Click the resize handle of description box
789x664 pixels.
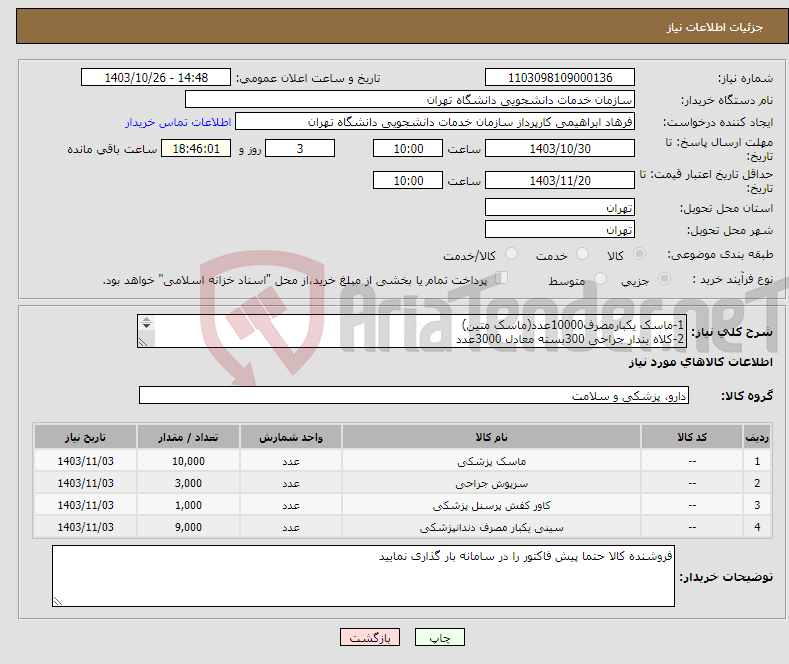[x=143, y=342]
